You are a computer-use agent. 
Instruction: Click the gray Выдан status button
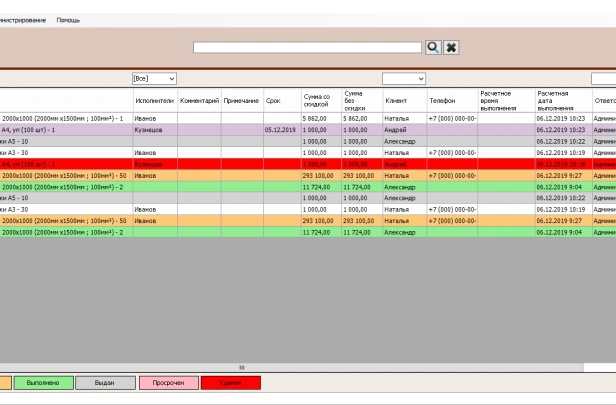click(104, 382)
